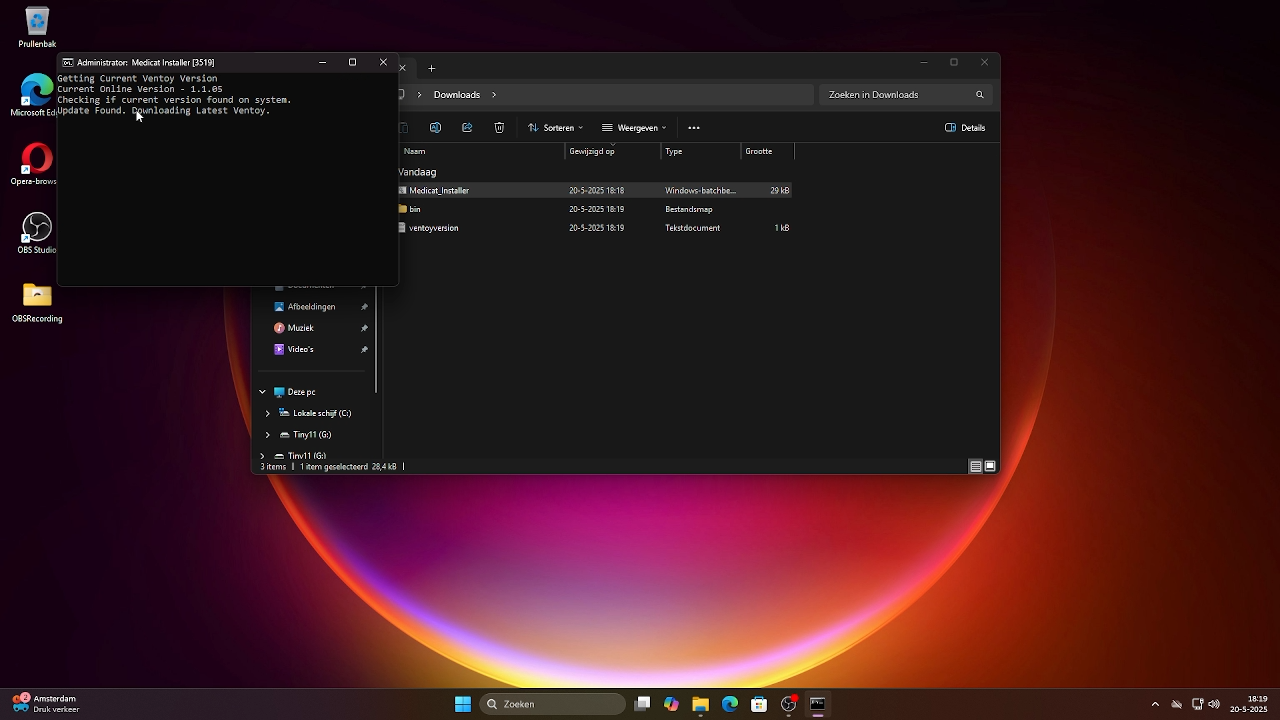The width and height of the screenshot is (1280, 720).
Task: Expand the indented Tiny11 (G:) node under Deze pc
Action: (x=268, y=435)
